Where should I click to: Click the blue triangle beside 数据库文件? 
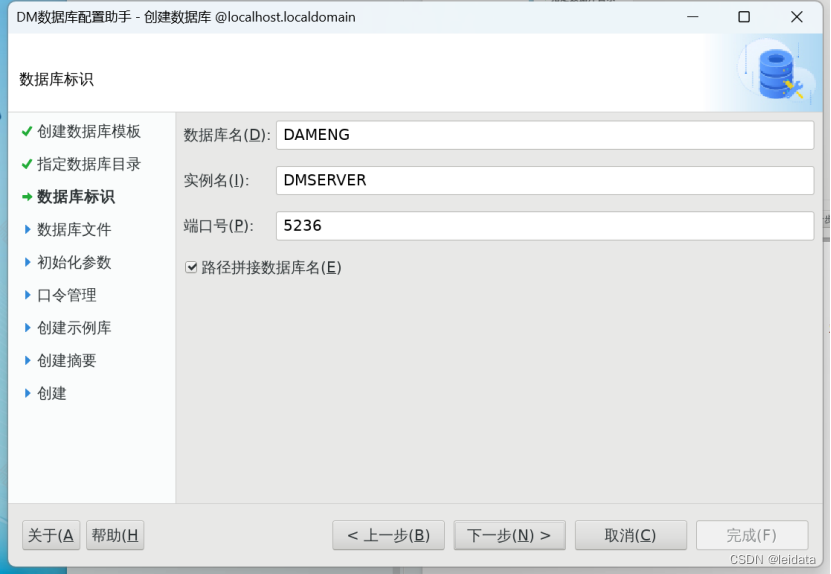(28, 229)
